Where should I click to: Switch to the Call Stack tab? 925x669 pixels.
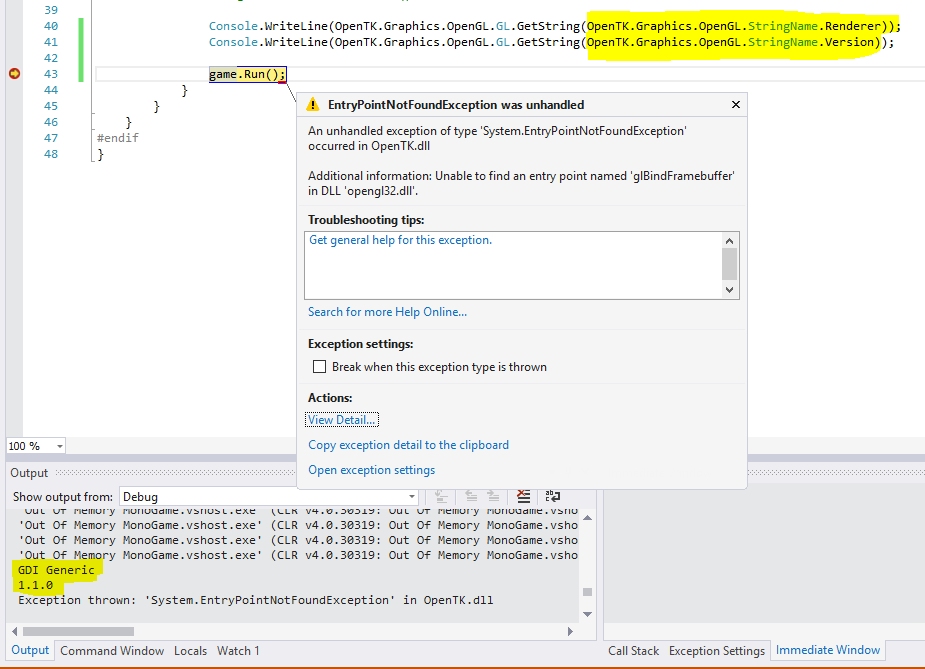click(634, 651)
